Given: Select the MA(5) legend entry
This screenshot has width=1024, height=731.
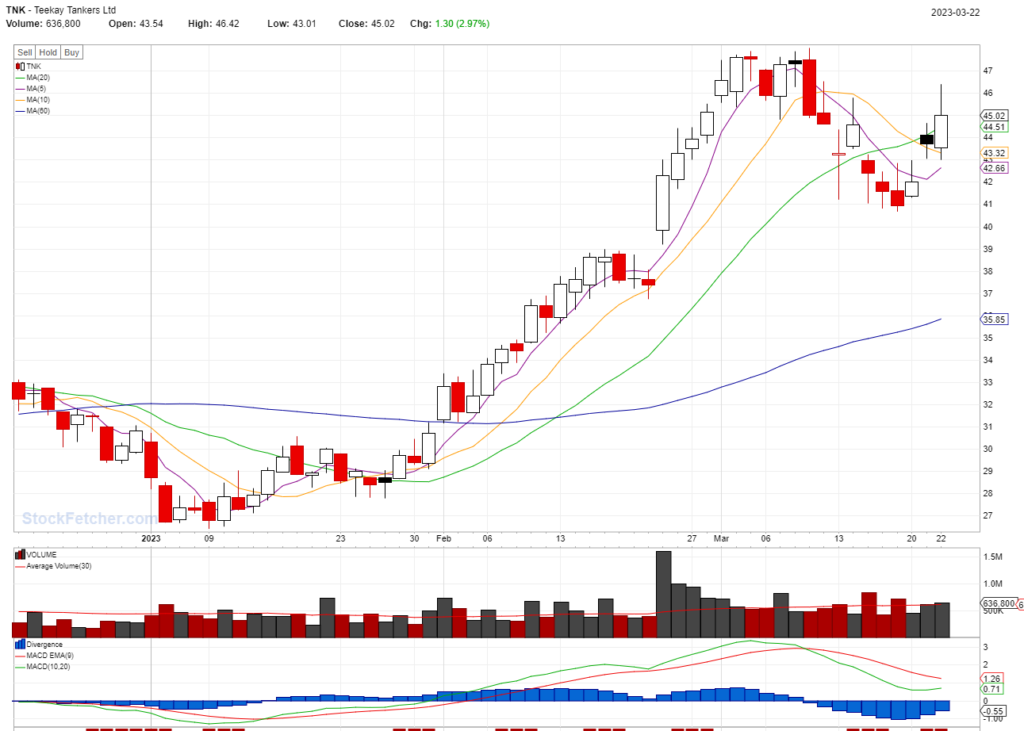Looking at the screenshot, I should [31, 89].
